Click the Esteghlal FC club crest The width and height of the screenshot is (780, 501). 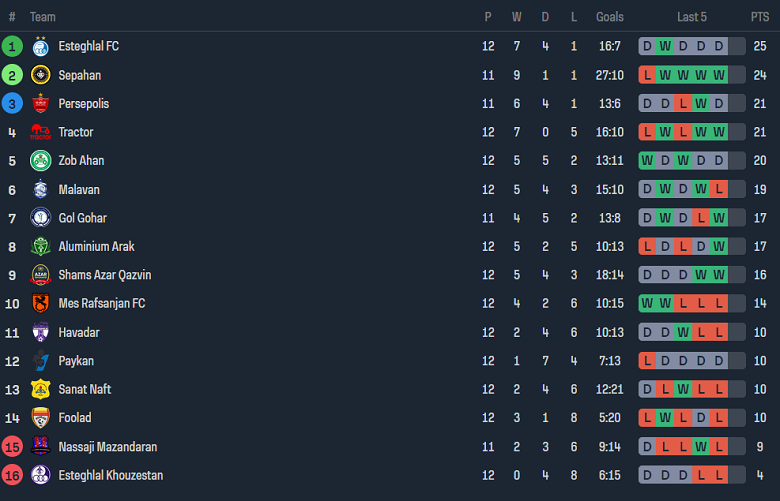click(x=41, y=46)
